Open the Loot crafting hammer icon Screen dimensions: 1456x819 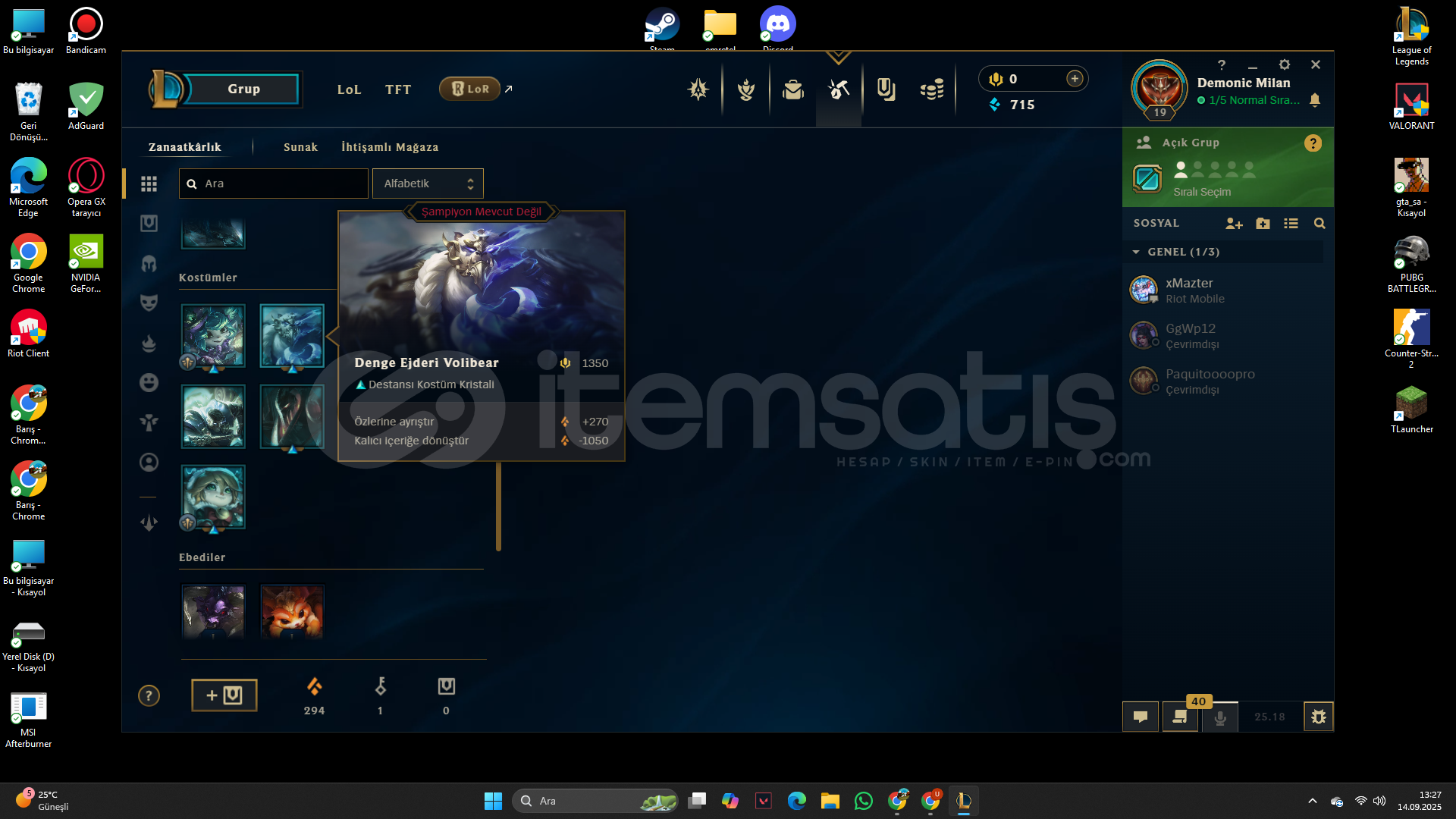coord(839,89)
